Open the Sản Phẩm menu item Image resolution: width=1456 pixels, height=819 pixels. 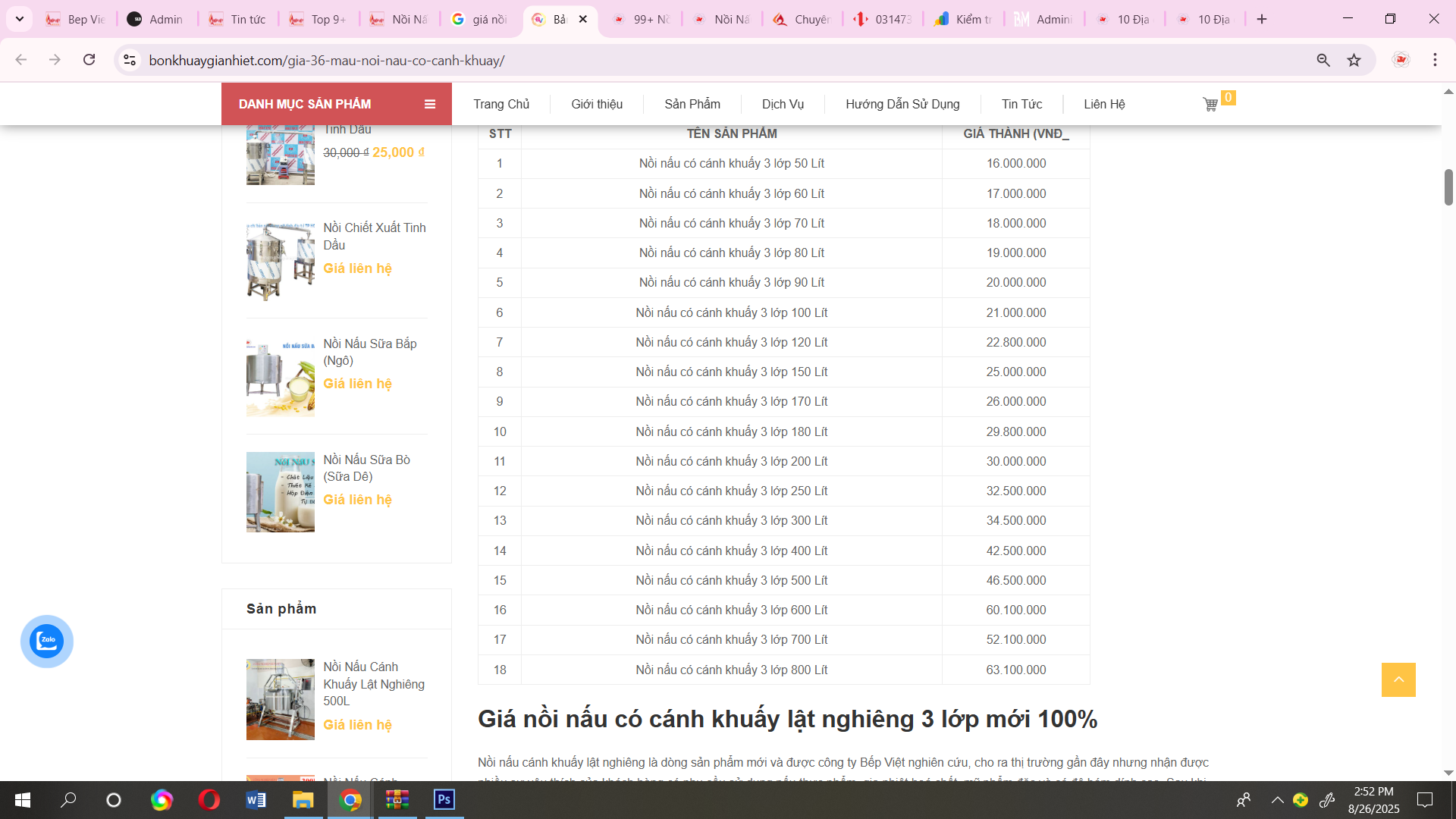point(692,104)
